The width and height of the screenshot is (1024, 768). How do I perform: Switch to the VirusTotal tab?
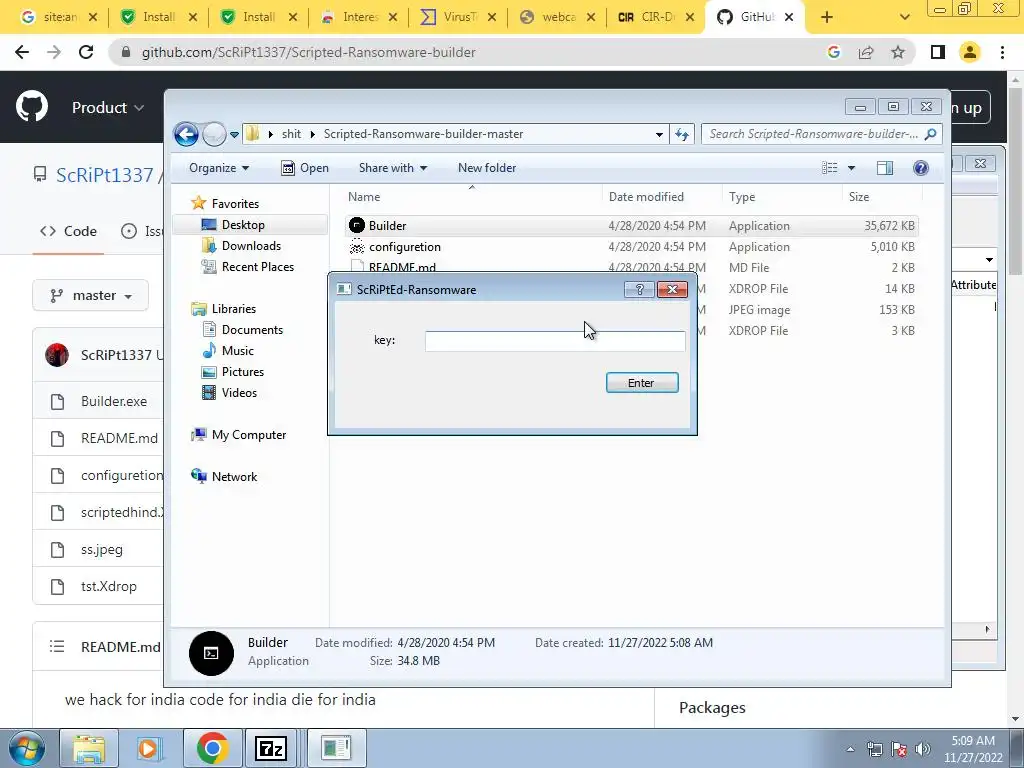(457, 17)
